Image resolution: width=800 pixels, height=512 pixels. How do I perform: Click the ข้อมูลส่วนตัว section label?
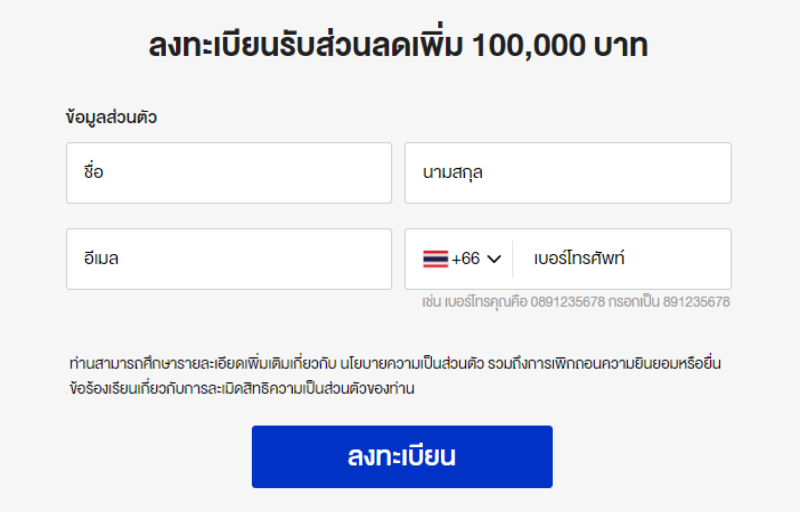coord(111,117)
